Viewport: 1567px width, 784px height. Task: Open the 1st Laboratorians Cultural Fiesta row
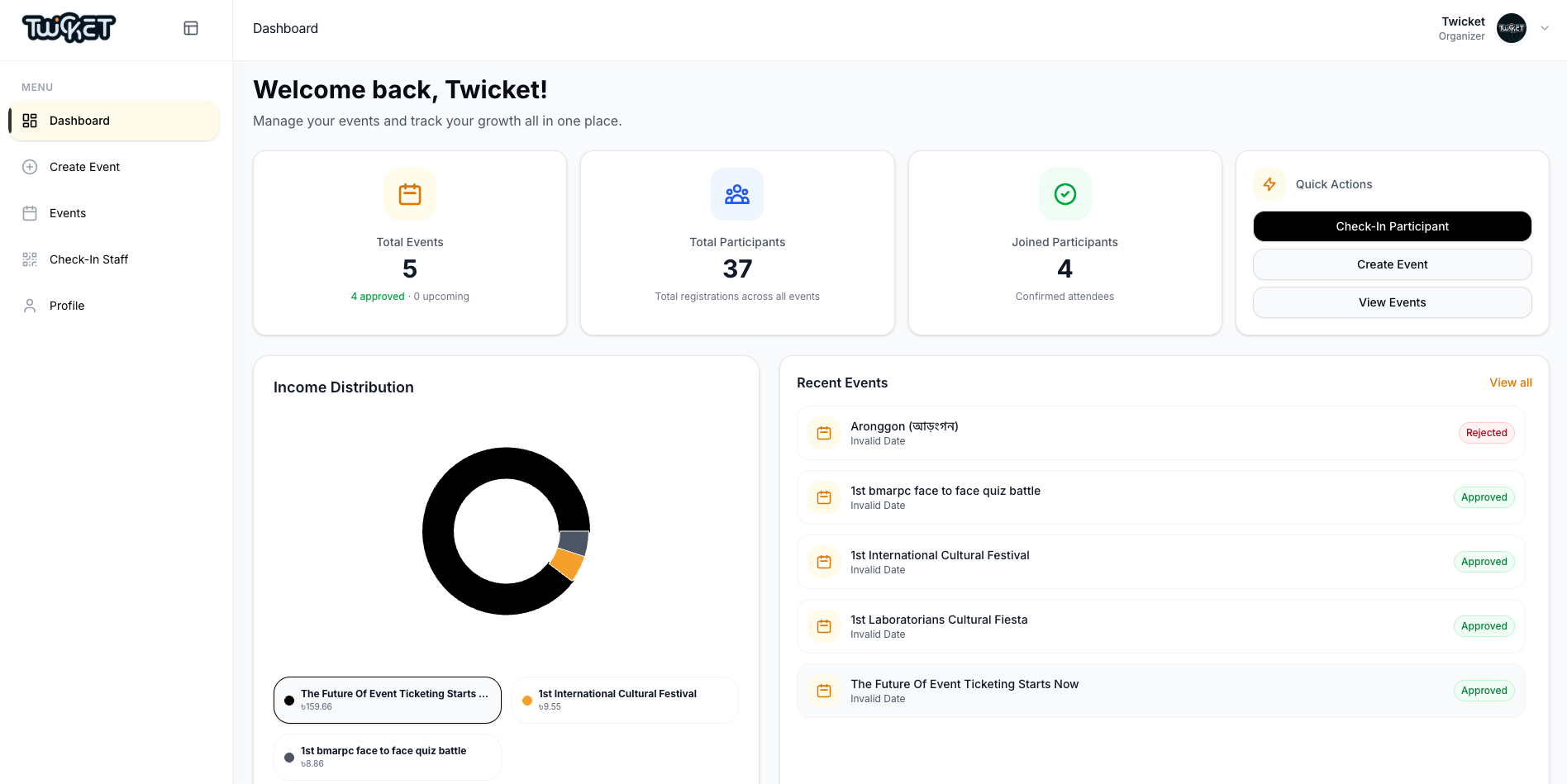click(x=1161, y=626)
